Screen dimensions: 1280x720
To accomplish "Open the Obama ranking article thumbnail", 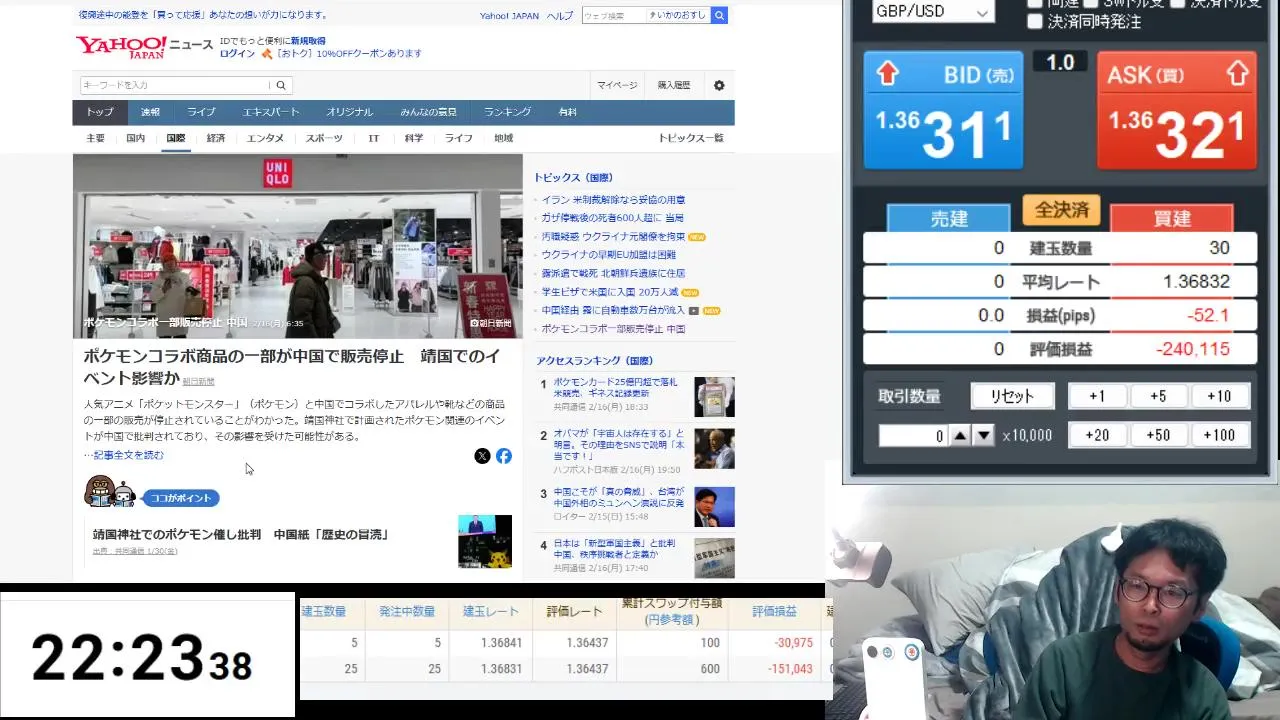I will [714, 449].
